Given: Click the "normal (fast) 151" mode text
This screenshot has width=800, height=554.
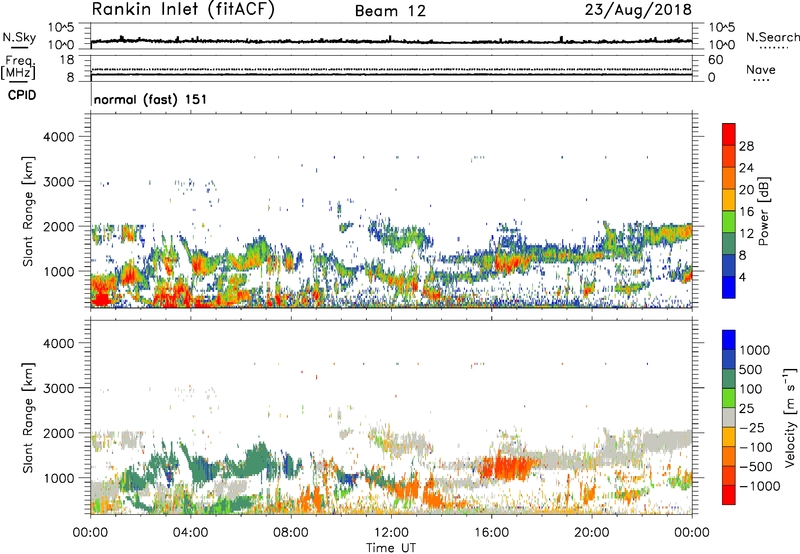Looking at the screenshot, I should tap(150, 99).
